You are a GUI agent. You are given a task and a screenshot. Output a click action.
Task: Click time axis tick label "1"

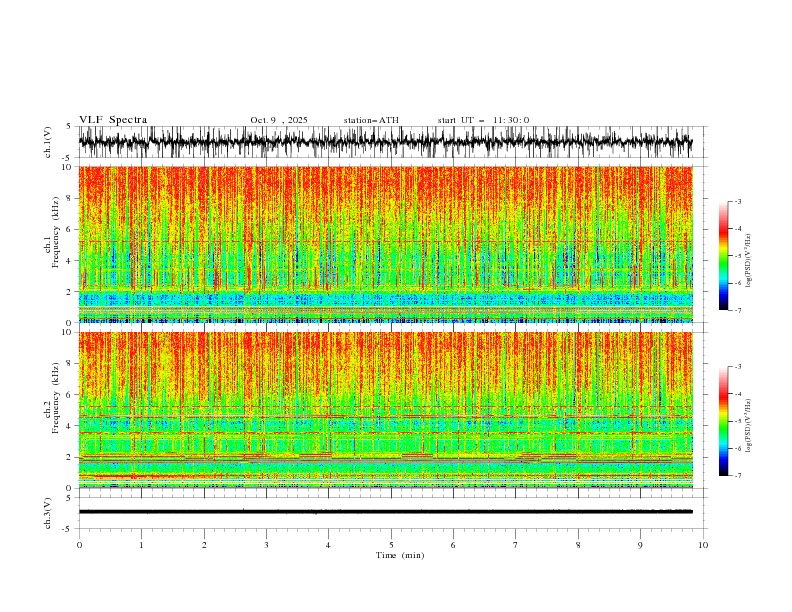pyautogui.click(x=141, y=545)
